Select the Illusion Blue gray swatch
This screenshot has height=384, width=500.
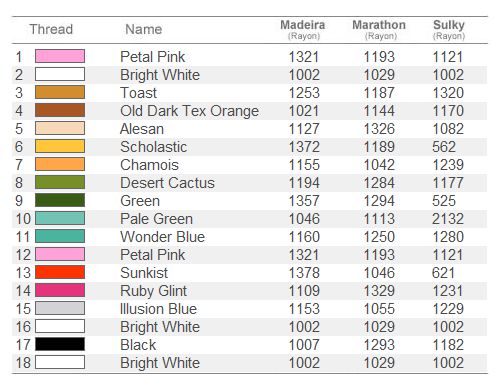[x=60, y=308]
